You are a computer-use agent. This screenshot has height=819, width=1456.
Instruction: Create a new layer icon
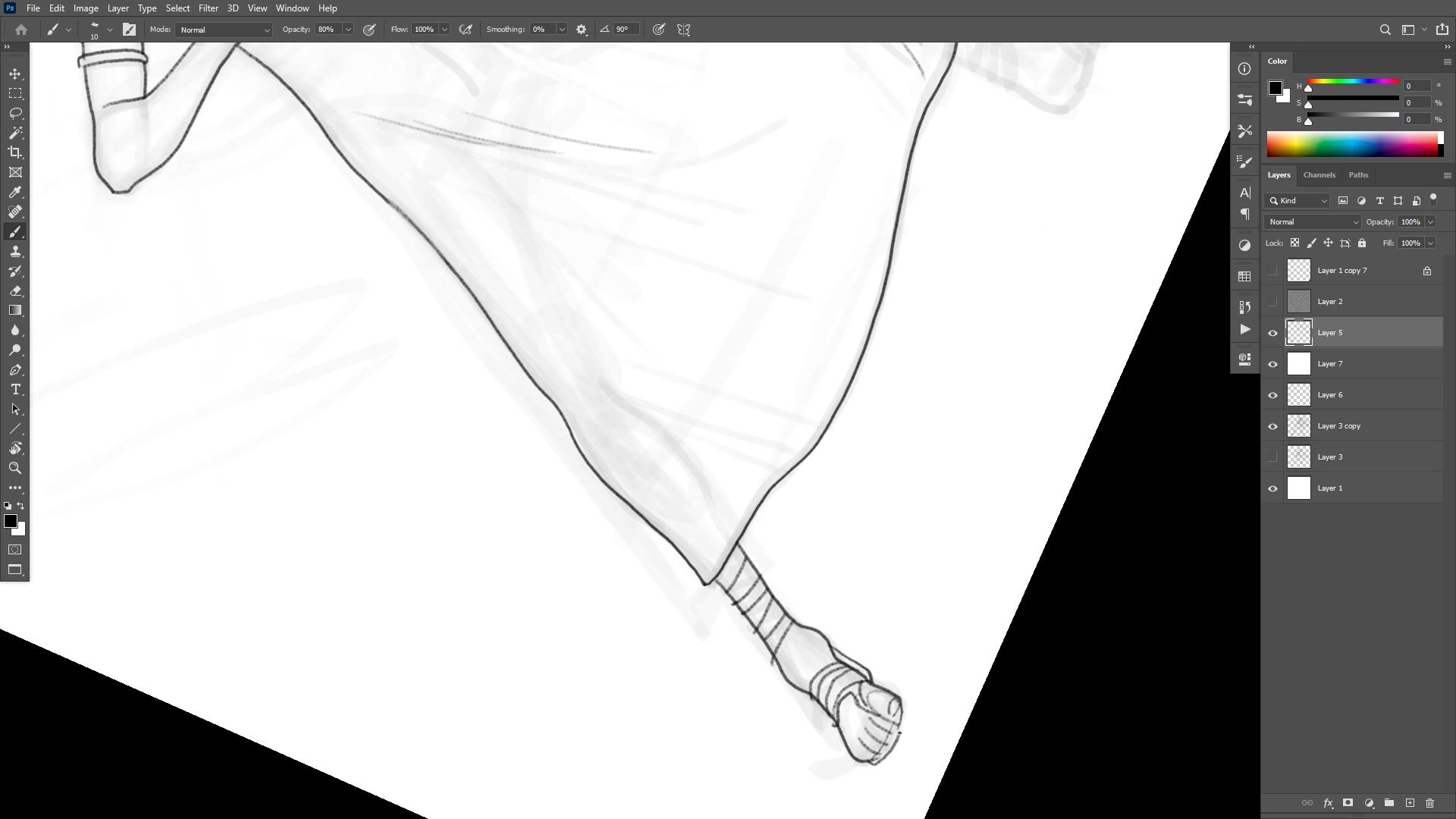click(1410, 802)
